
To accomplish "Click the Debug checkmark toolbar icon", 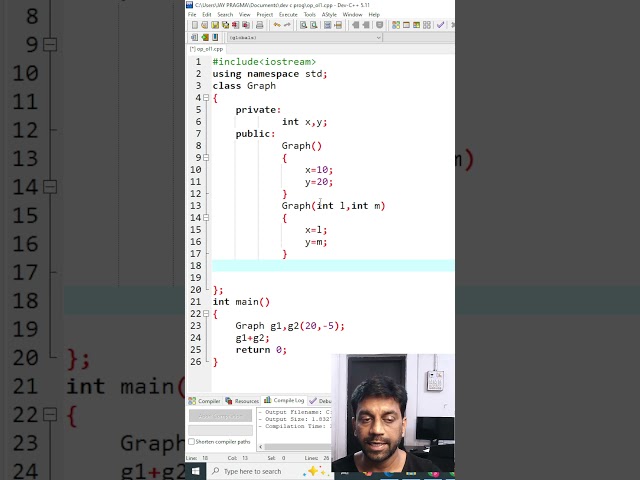I will 440,25.
